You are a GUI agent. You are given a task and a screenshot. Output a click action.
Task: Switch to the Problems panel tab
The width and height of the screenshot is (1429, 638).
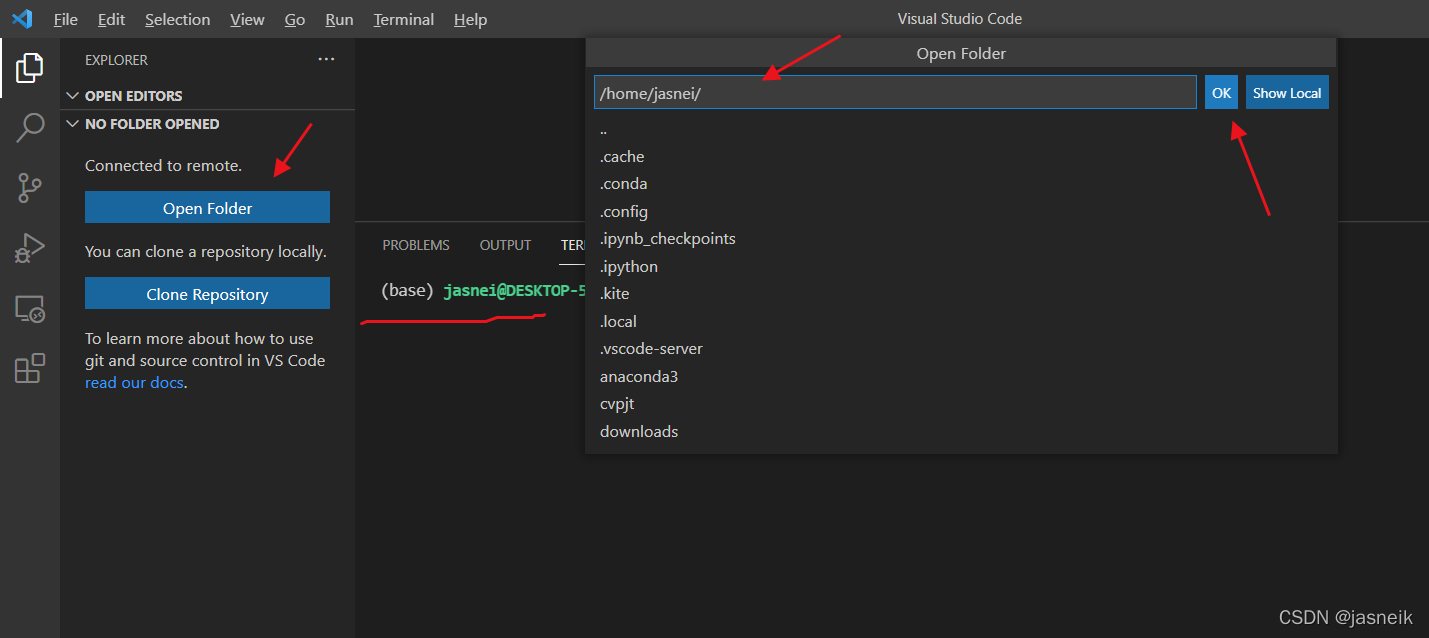416,245
